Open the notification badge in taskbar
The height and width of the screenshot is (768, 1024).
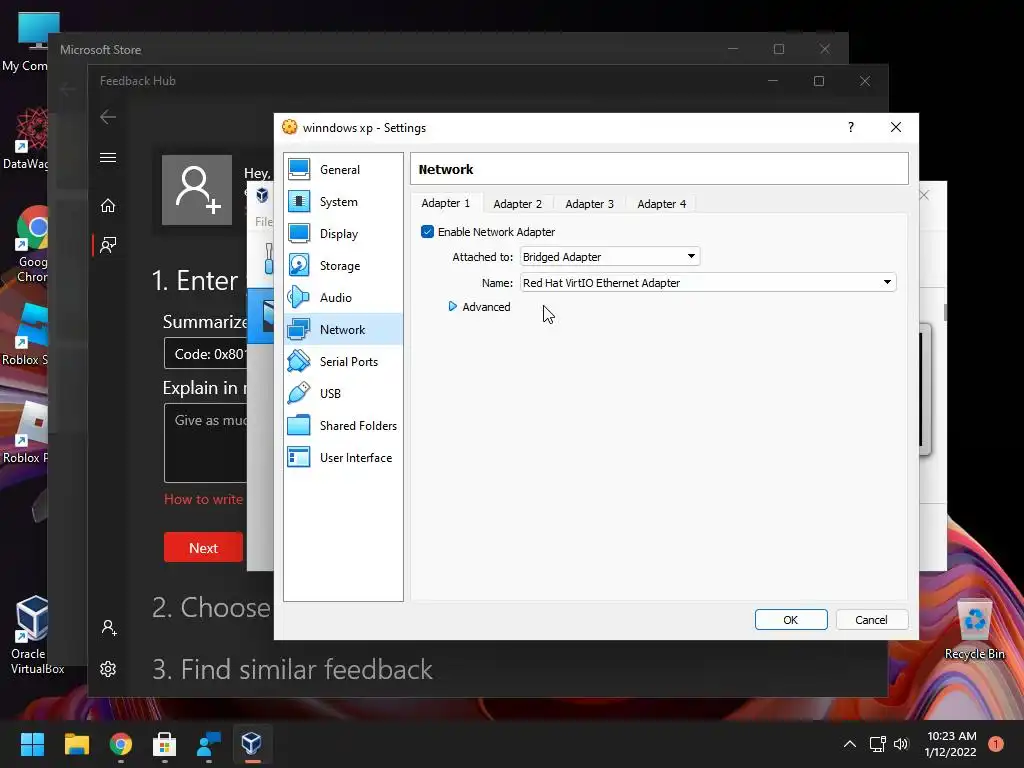pyautogui.click(x=996, y=744)
